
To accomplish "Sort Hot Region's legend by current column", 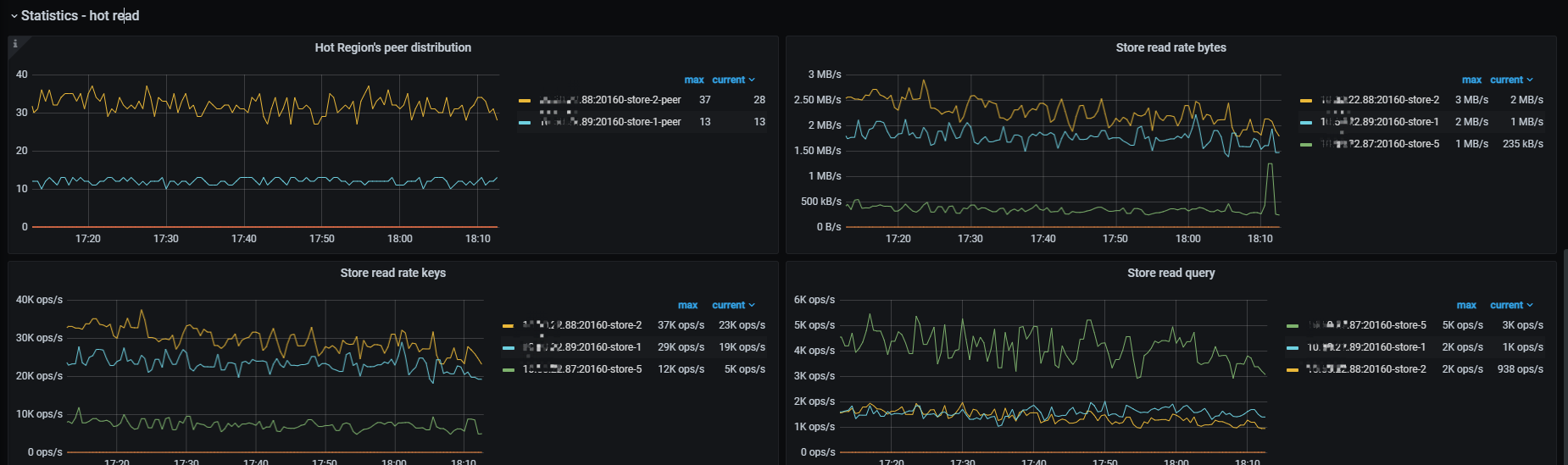I will pos(731,80).
